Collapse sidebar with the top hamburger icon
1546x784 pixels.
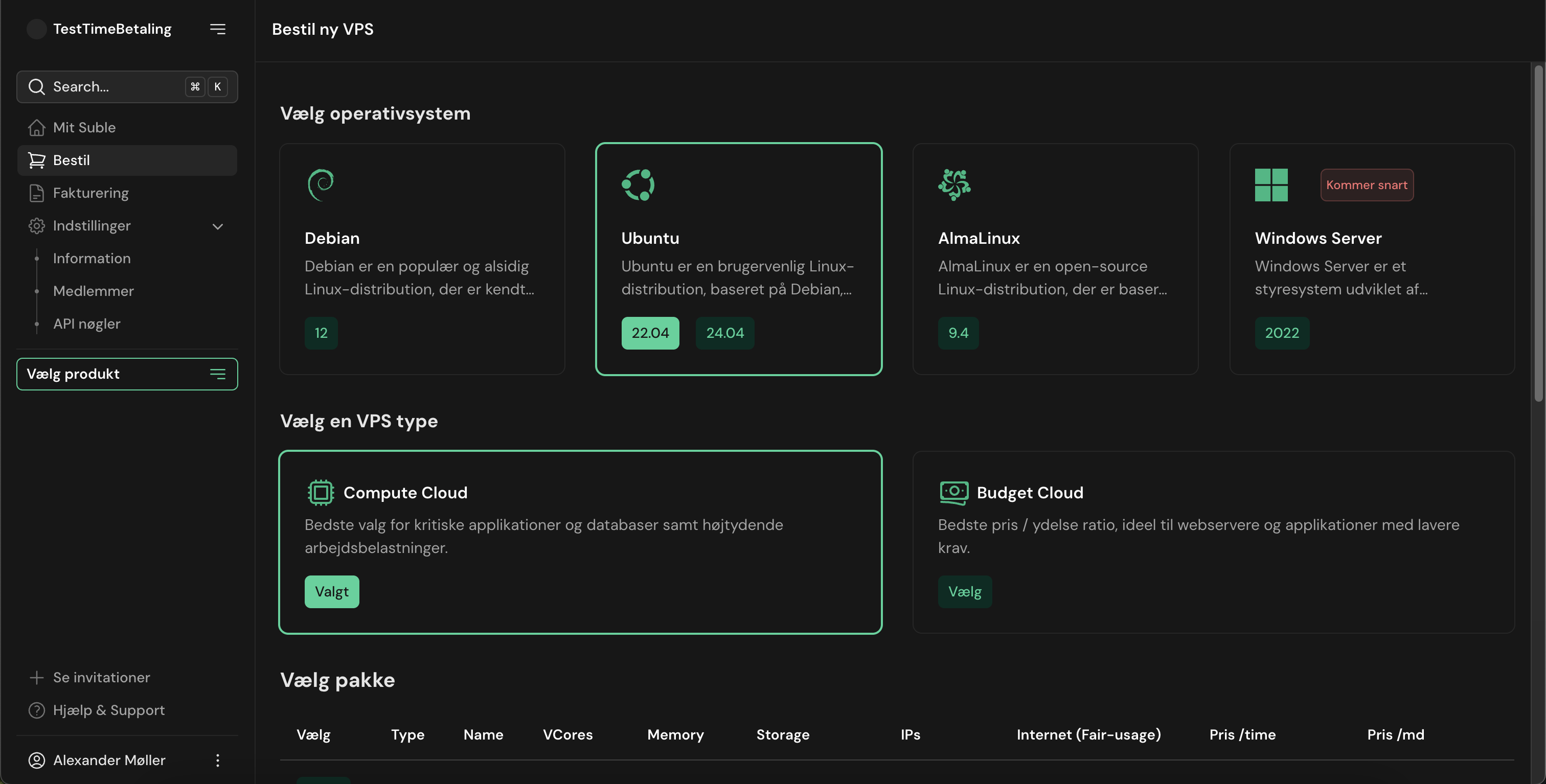pyautogui.click(x=217, y=29)
